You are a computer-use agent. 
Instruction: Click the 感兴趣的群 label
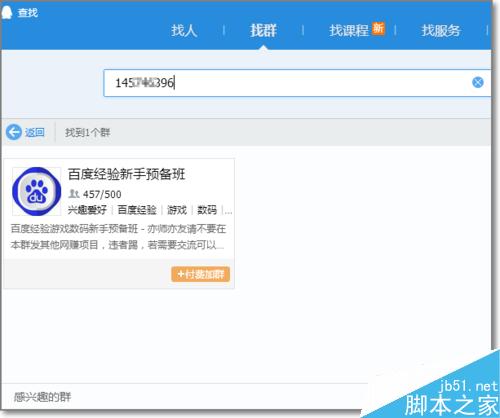tap(42, 397)
